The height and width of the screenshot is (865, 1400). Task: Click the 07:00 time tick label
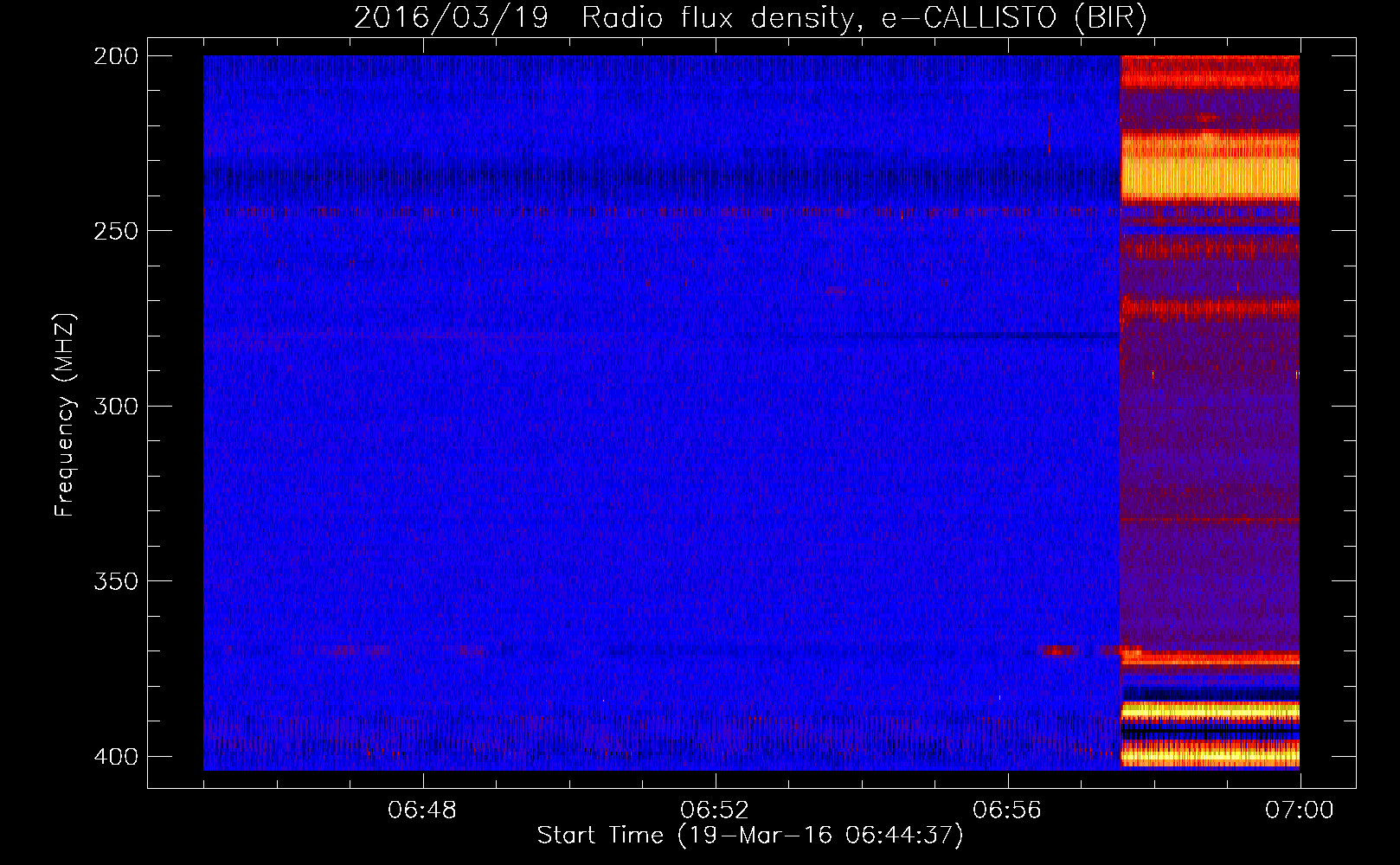1300,811
